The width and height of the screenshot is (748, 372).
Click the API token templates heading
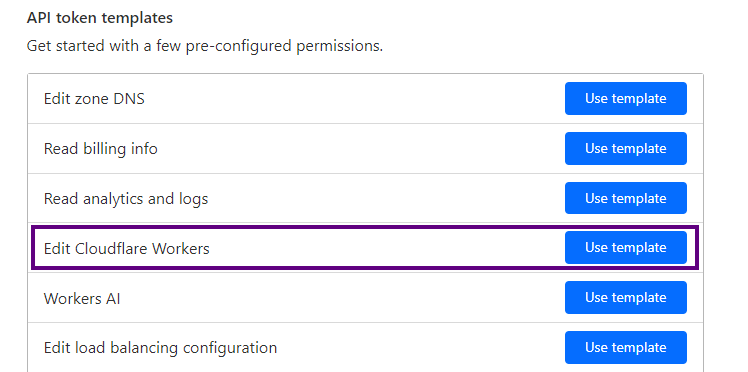pyautogui.click(x=100, y=18)
